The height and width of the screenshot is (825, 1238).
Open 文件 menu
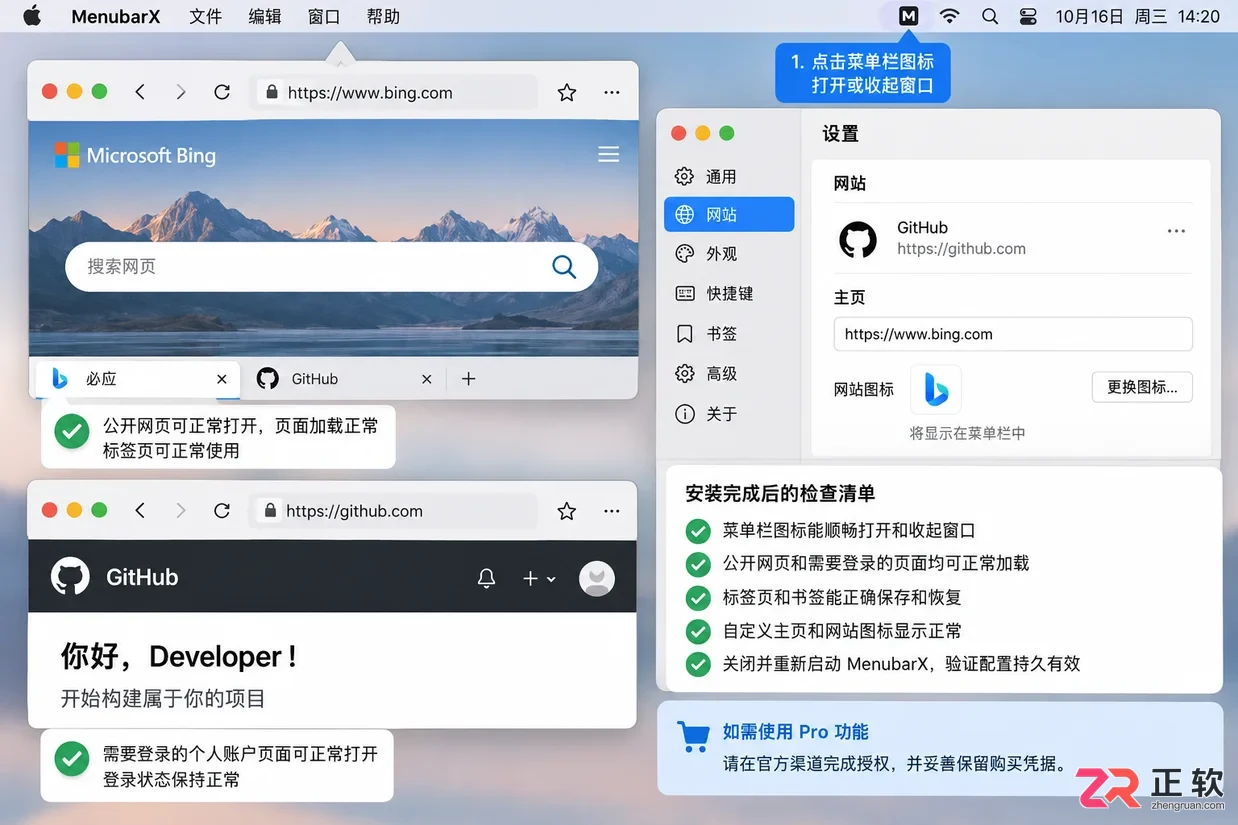[206, 16]
